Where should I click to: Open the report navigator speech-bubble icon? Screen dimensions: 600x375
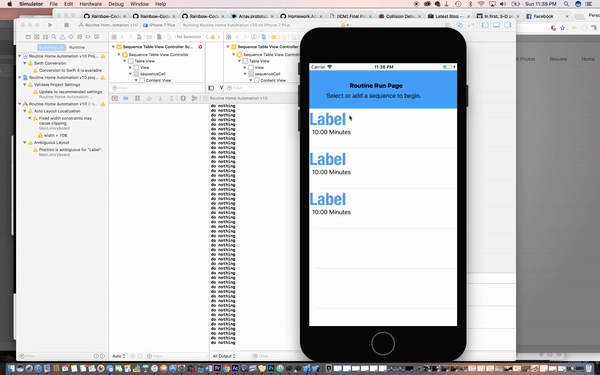[x=97, y=37]
